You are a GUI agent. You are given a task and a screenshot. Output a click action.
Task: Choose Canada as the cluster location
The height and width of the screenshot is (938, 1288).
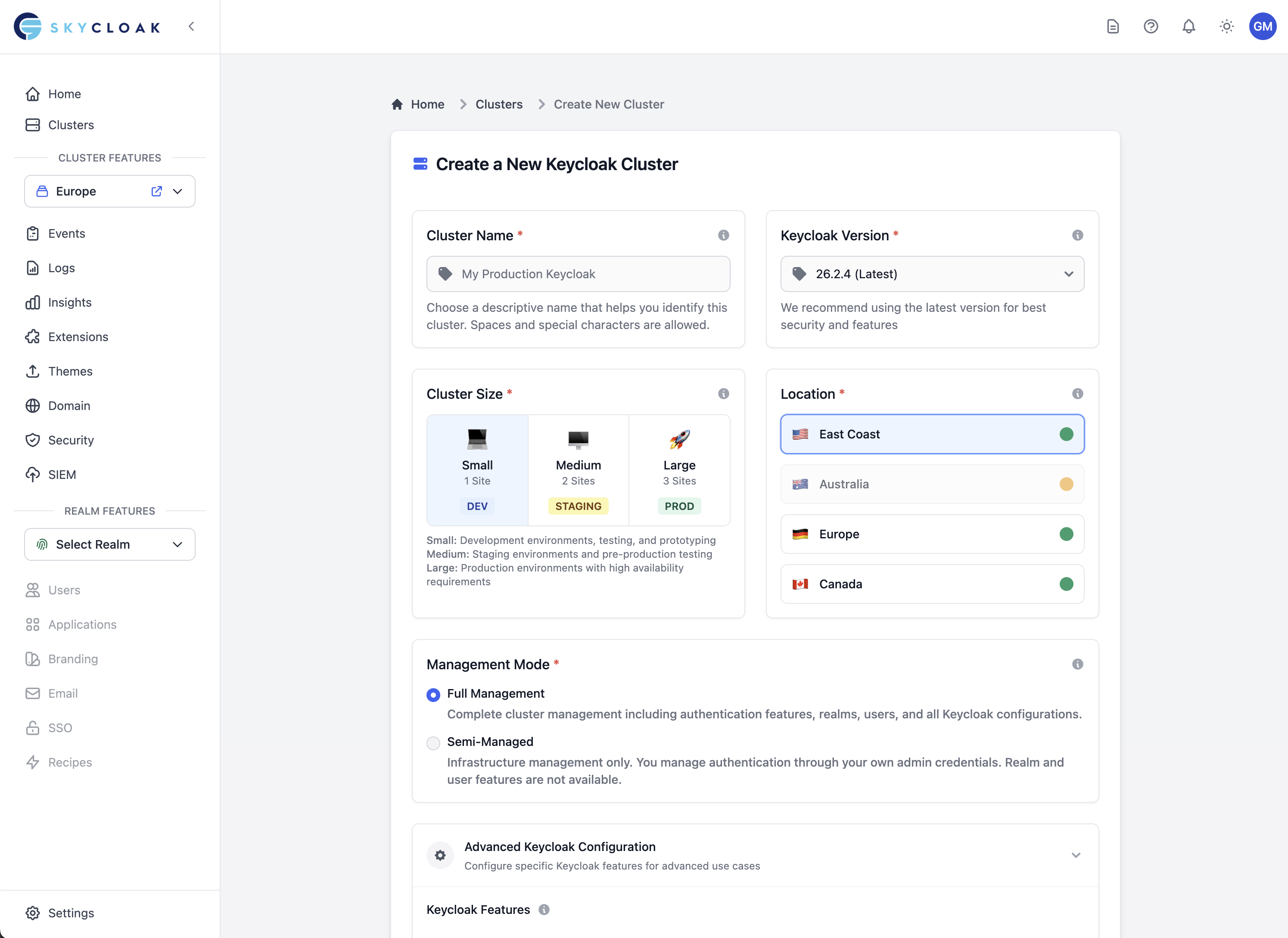point(931,584)
